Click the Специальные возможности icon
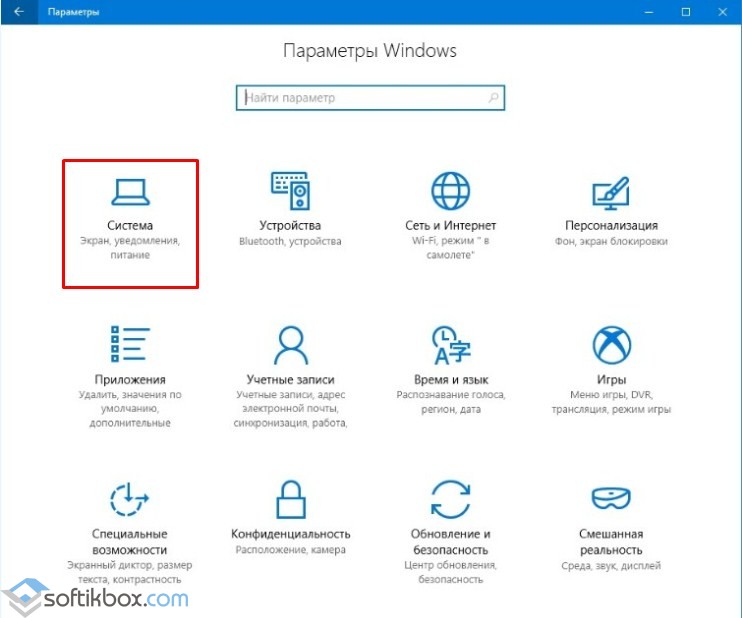The width and height of the screenshot is (742, 618). pos(130,498)
